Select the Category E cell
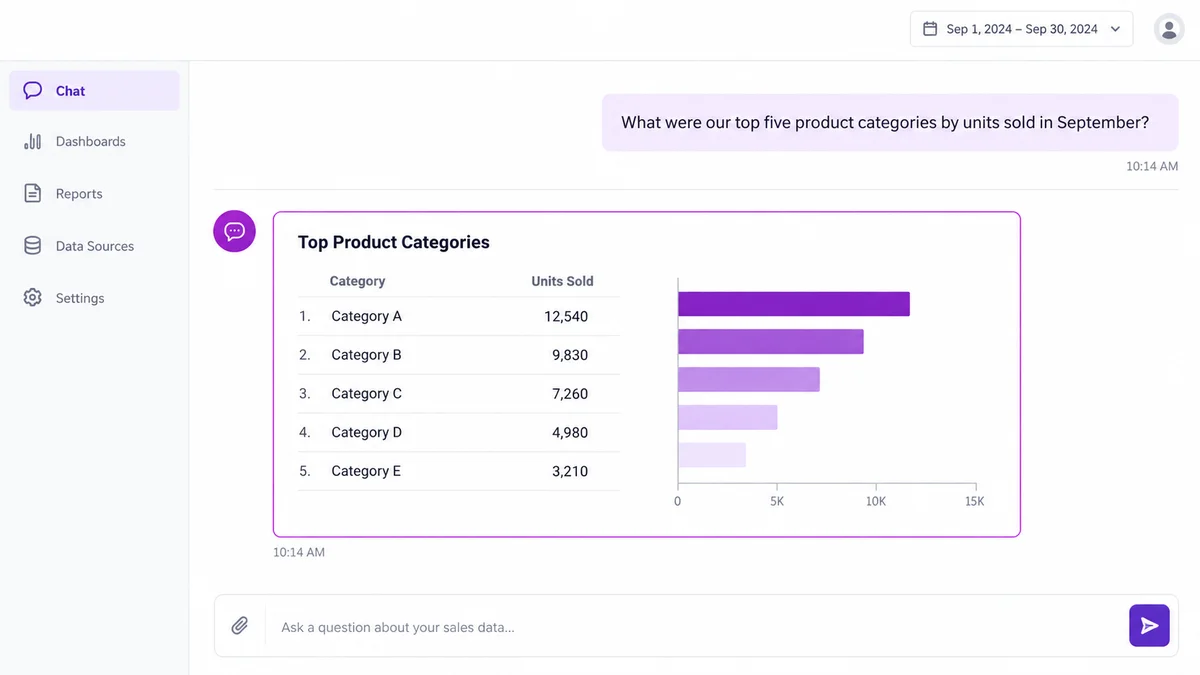Viewport: 1200px width, 675px height. (366, 471)
